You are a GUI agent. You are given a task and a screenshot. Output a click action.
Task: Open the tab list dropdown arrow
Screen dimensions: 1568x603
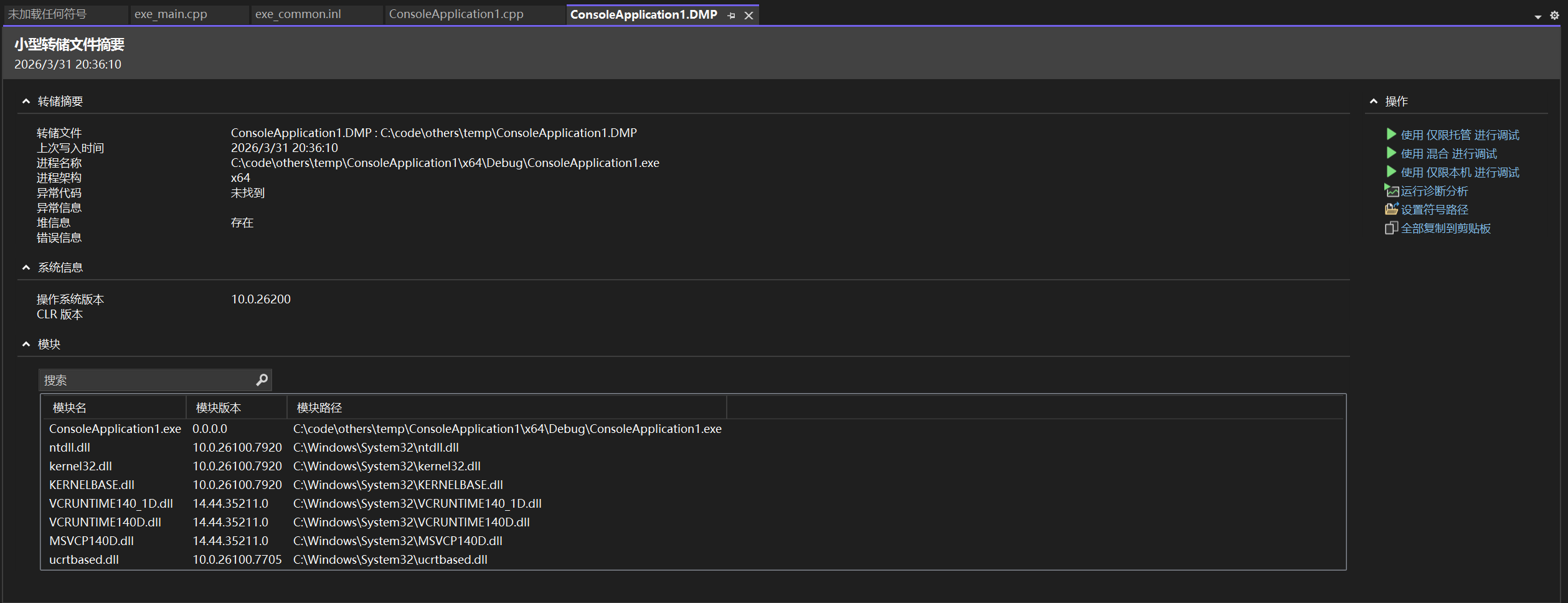point(1537,17)
